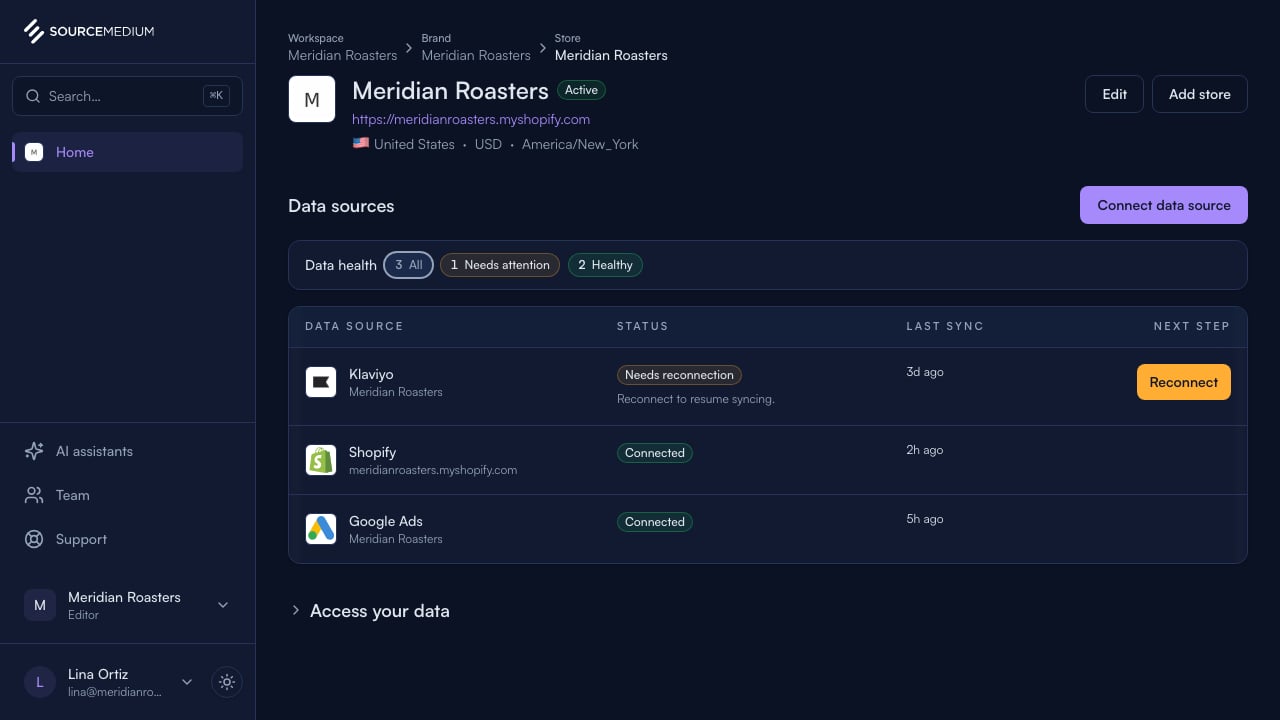The height and width of the screenshot is (720, 1280).
Task: Click the Next Step column header
Action: [1192, 326]
